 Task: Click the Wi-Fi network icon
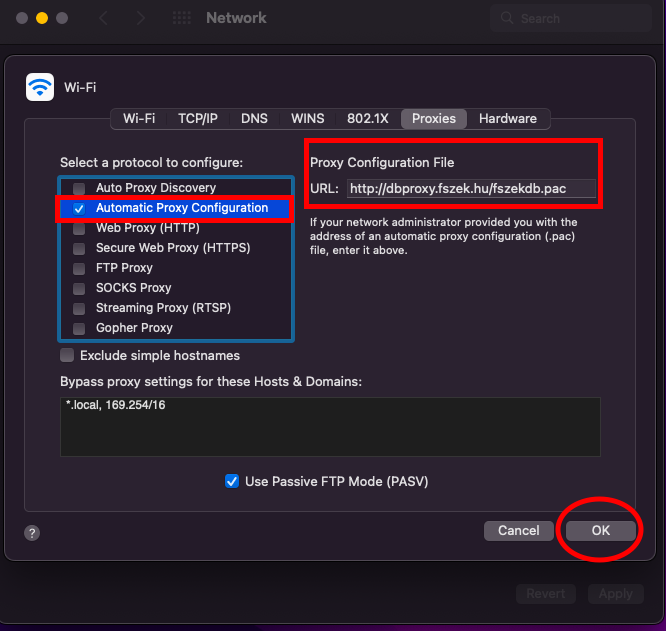[40, 87]
